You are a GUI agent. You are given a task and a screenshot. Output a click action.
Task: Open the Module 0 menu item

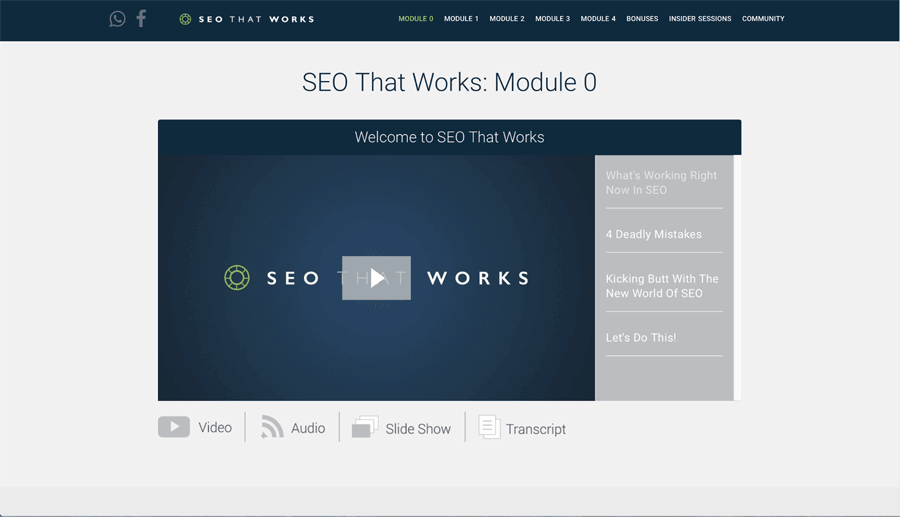click(416, 19)
